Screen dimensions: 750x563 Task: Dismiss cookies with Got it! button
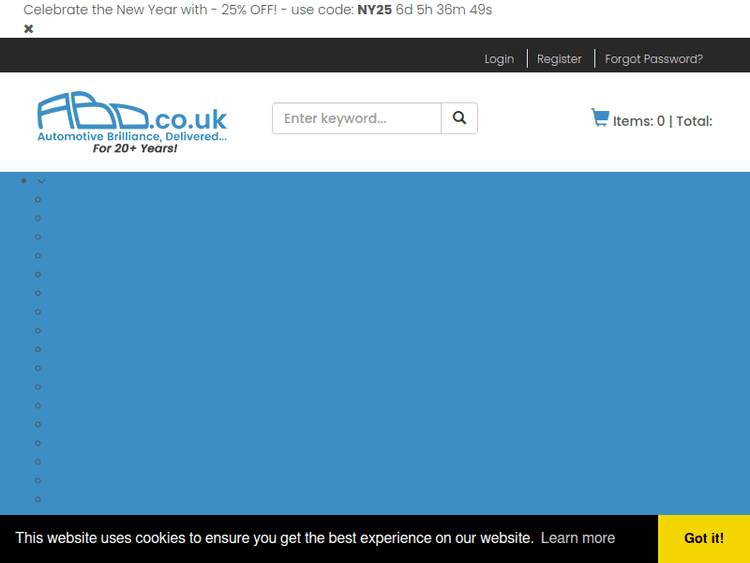coord(703,538)
